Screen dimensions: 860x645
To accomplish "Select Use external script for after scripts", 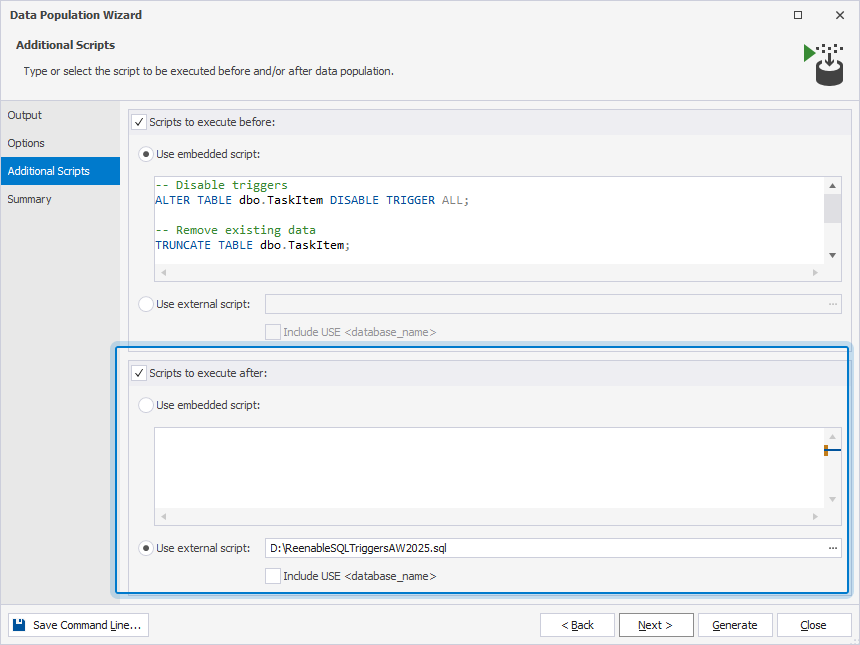I will click(145, 548).
